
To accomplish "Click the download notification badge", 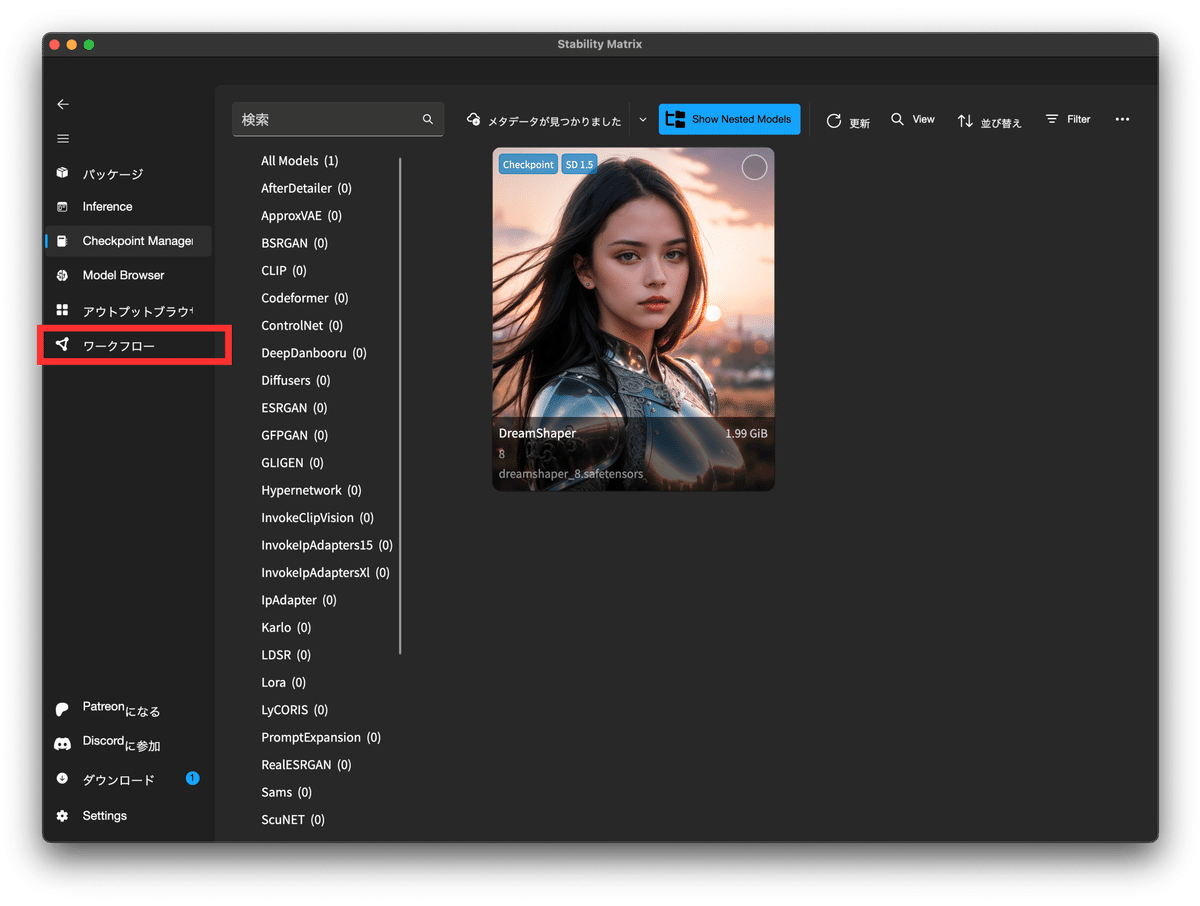I will [193, 778].
